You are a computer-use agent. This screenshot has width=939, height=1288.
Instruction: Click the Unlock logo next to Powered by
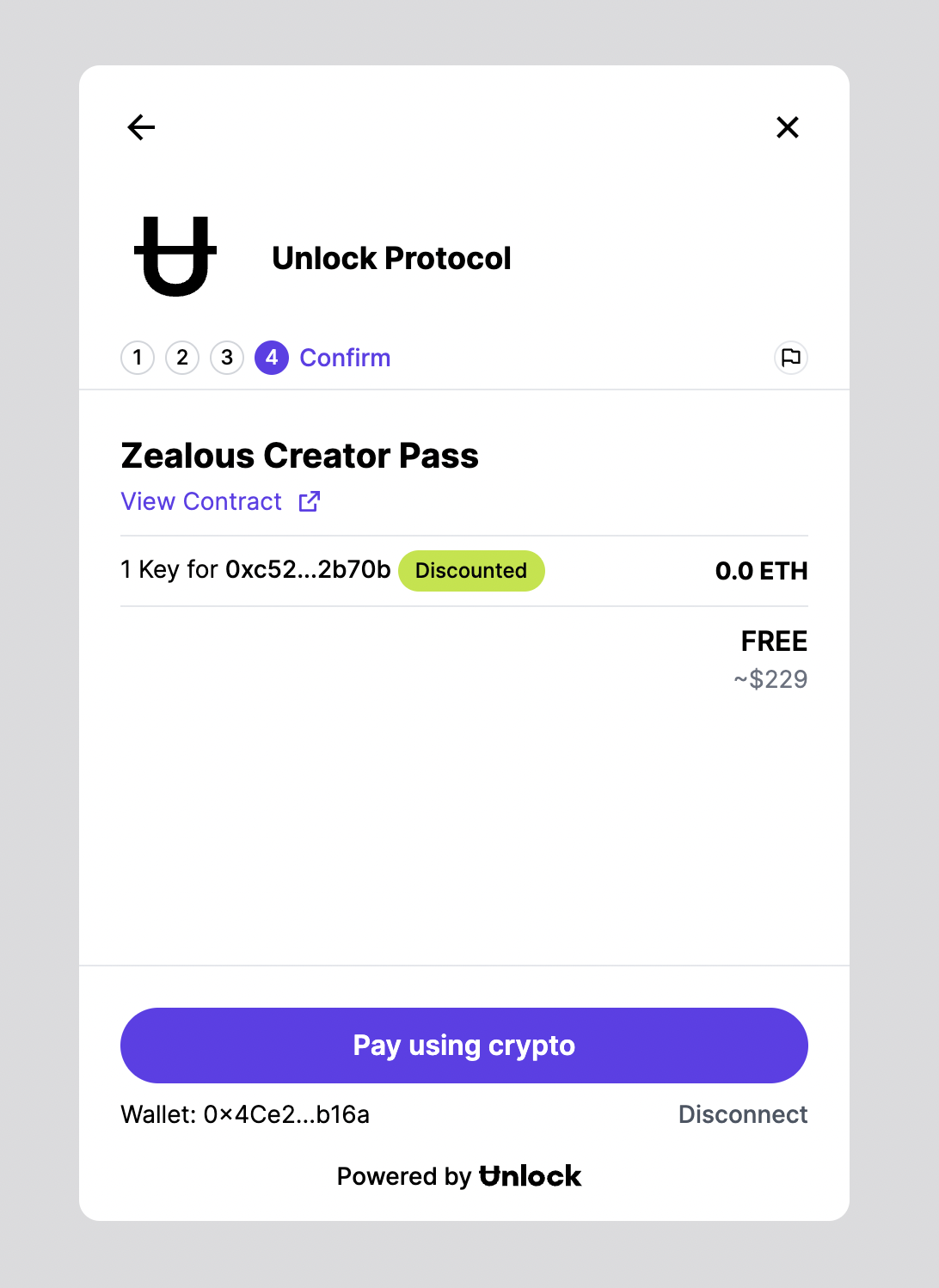(529, 1175)
